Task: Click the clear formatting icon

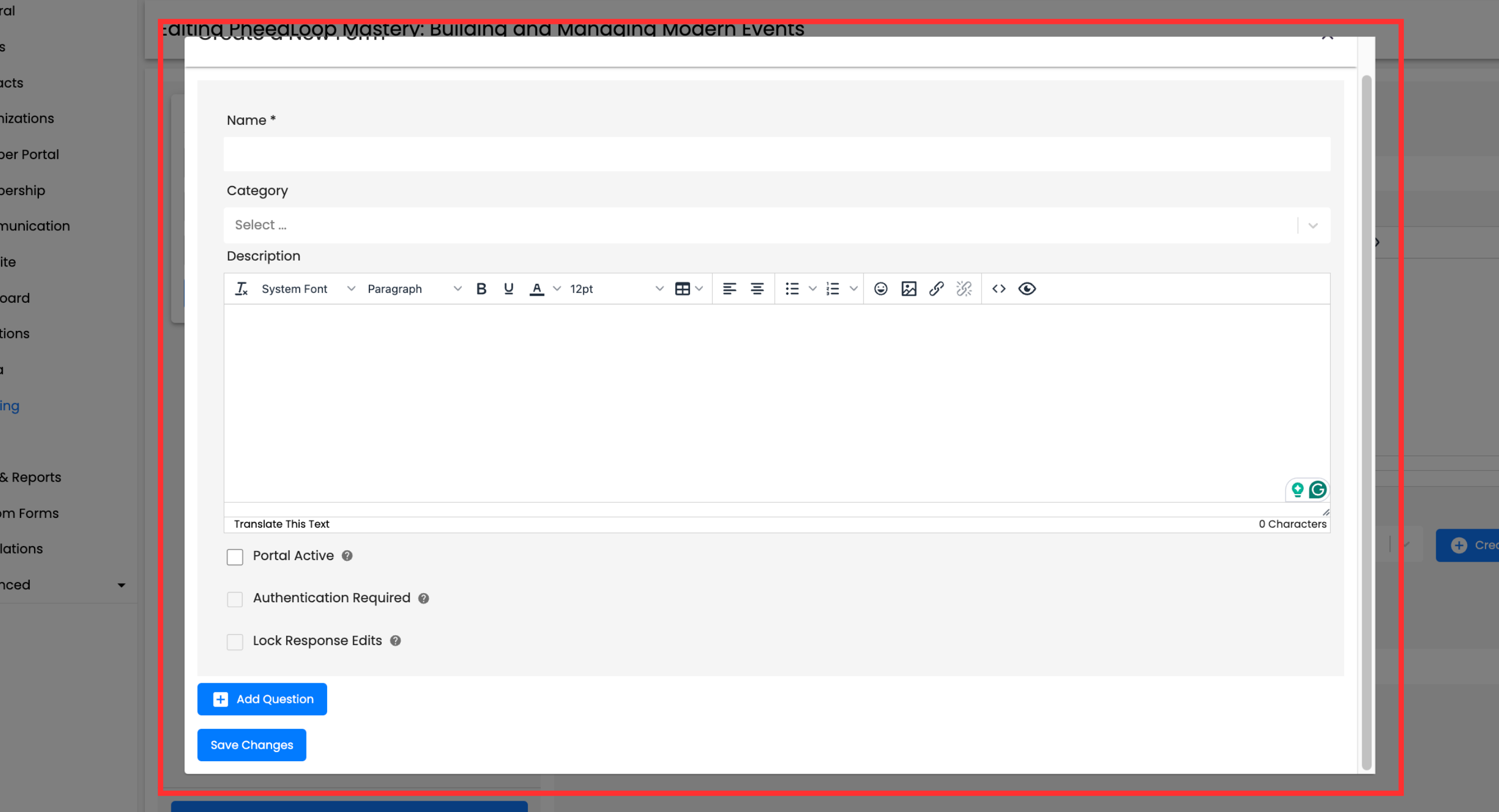Action: pos(241,289)
